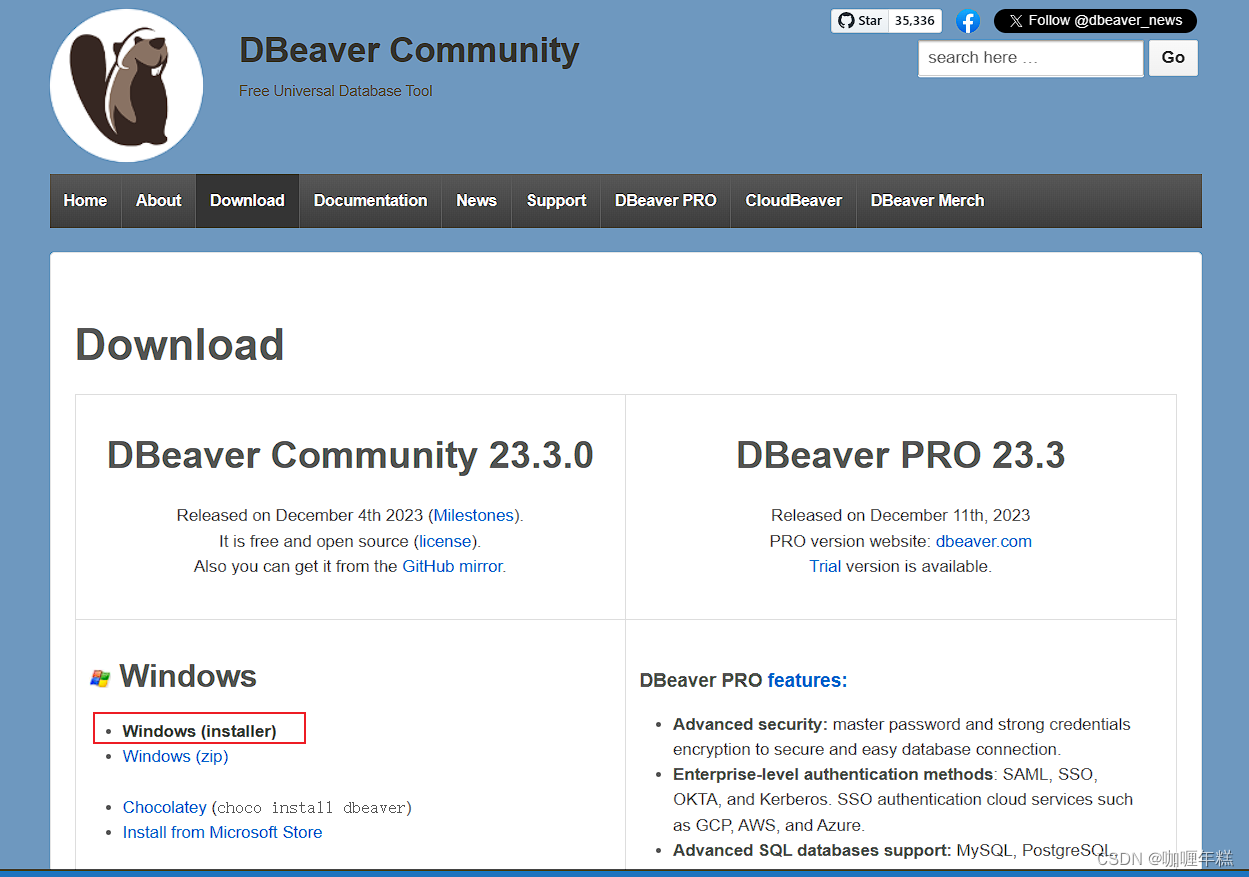1249x877 pixels.
Task: Click 'choco install dbeaver' command text
Action: 312,808
